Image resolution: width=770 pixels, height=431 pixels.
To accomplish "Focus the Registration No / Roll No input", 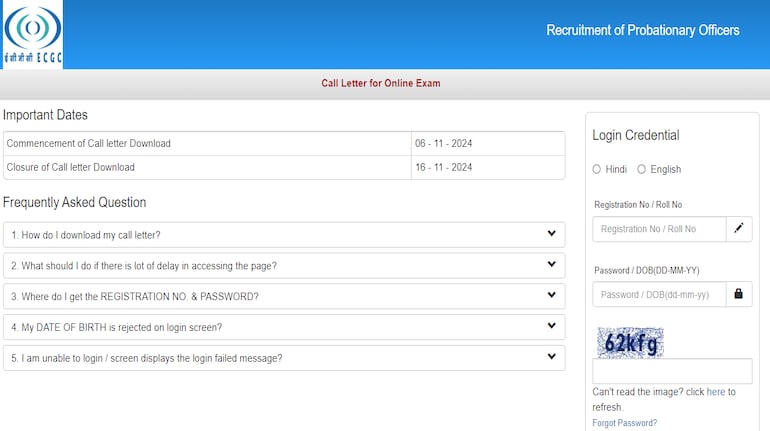I will 659,229.
